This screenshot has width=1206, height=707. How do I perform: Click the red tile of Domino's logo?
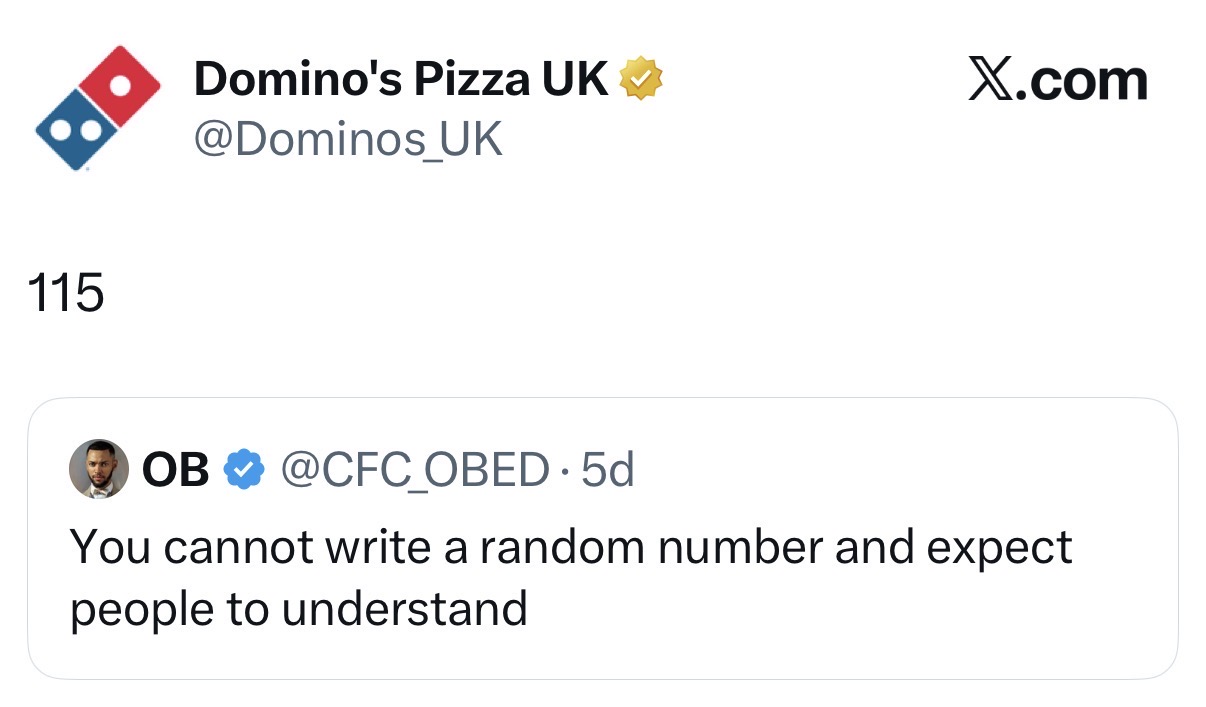click(120, 85)
